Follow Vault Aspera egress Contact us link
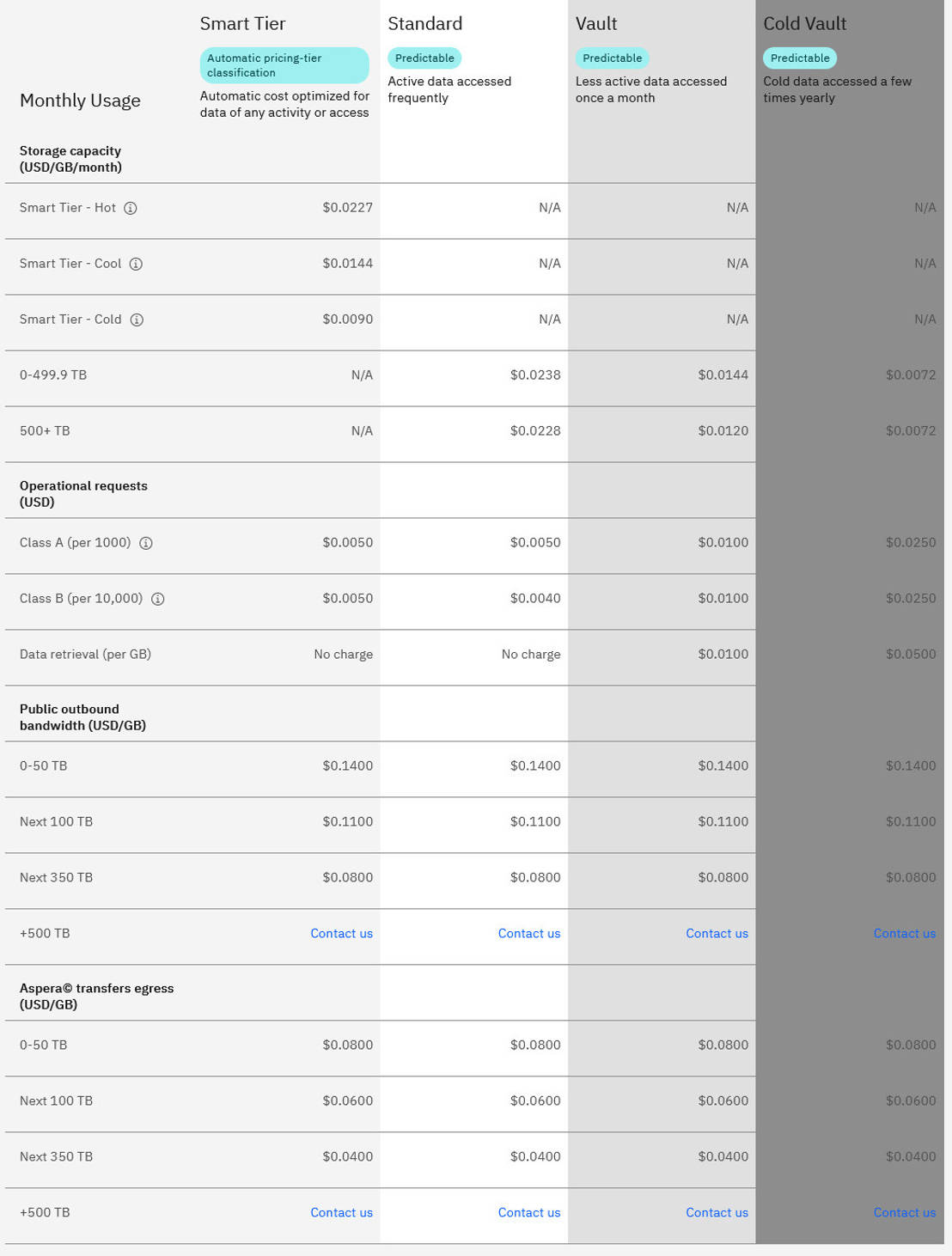 click(717, 1212)
